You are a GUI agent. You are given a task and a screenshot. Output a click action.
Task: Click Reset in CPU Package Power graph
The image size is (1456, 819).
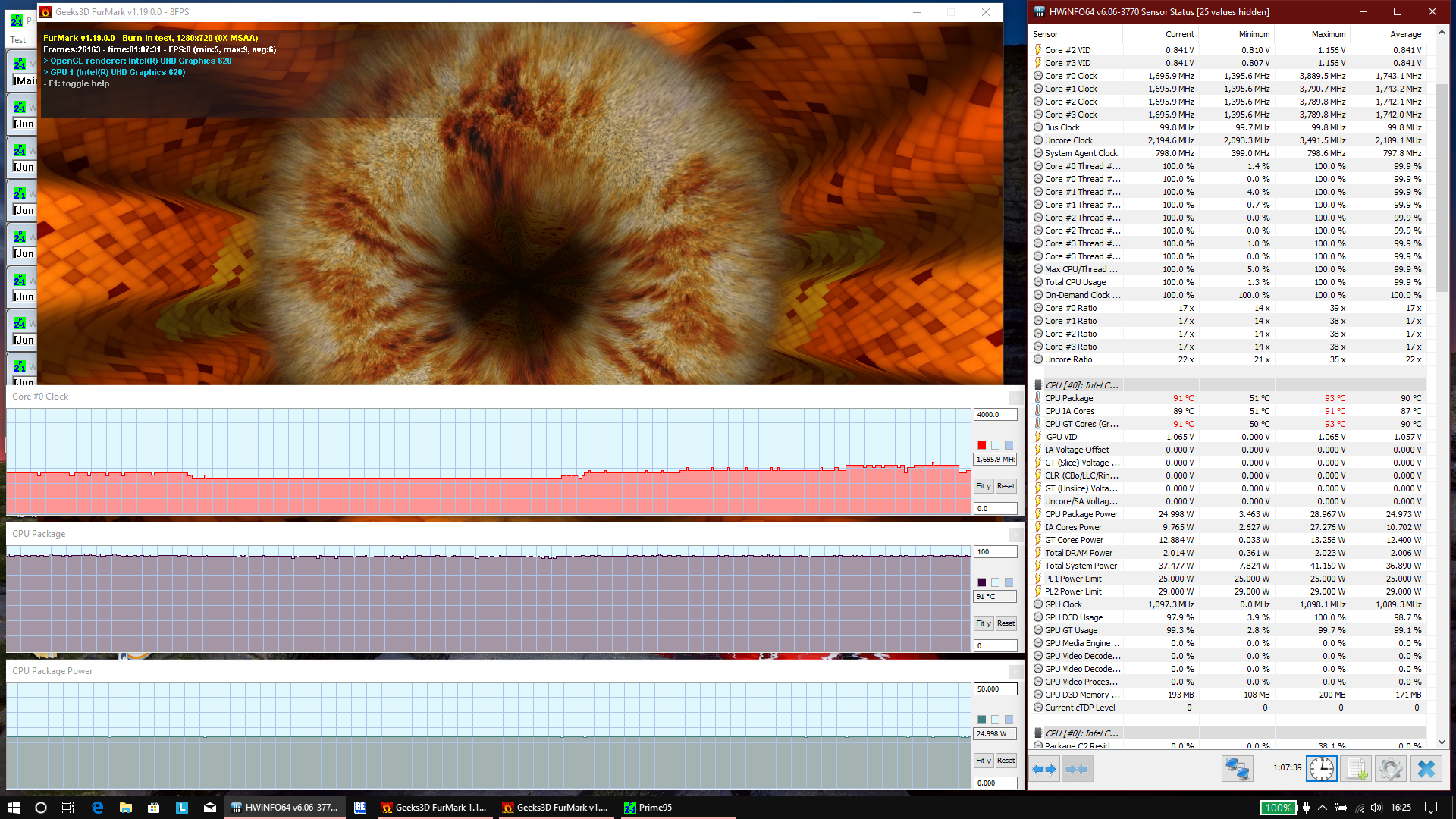[1006, 761]
